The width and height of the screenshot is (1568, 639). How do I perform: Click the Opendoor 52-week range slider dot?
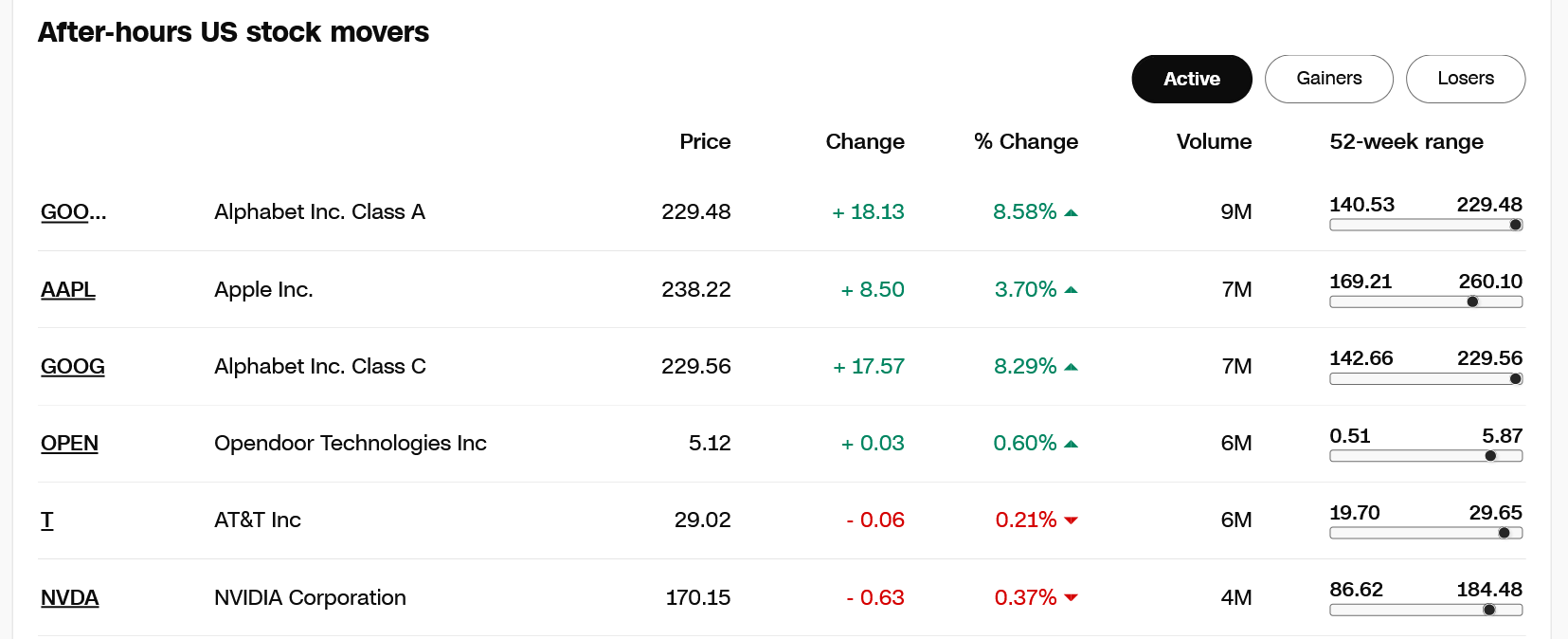click(x=1490, y=456)
